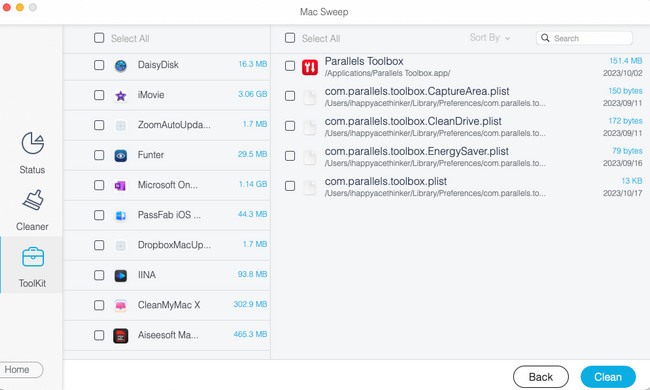Click iMovie's 3.06 GB size
The height and width of the screenshot is (390, 650).
coord(252,94)
